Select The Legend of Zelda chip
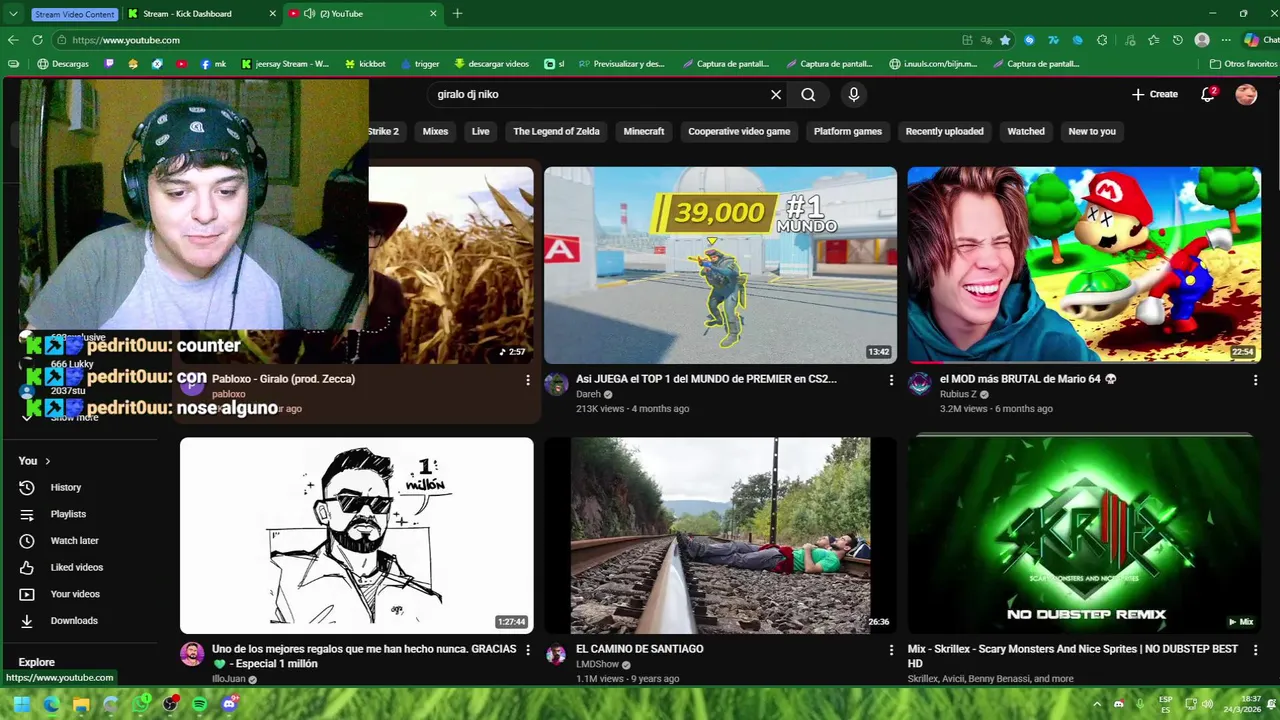The width and height of the screenshot is (1280, 720). point(556,131)
